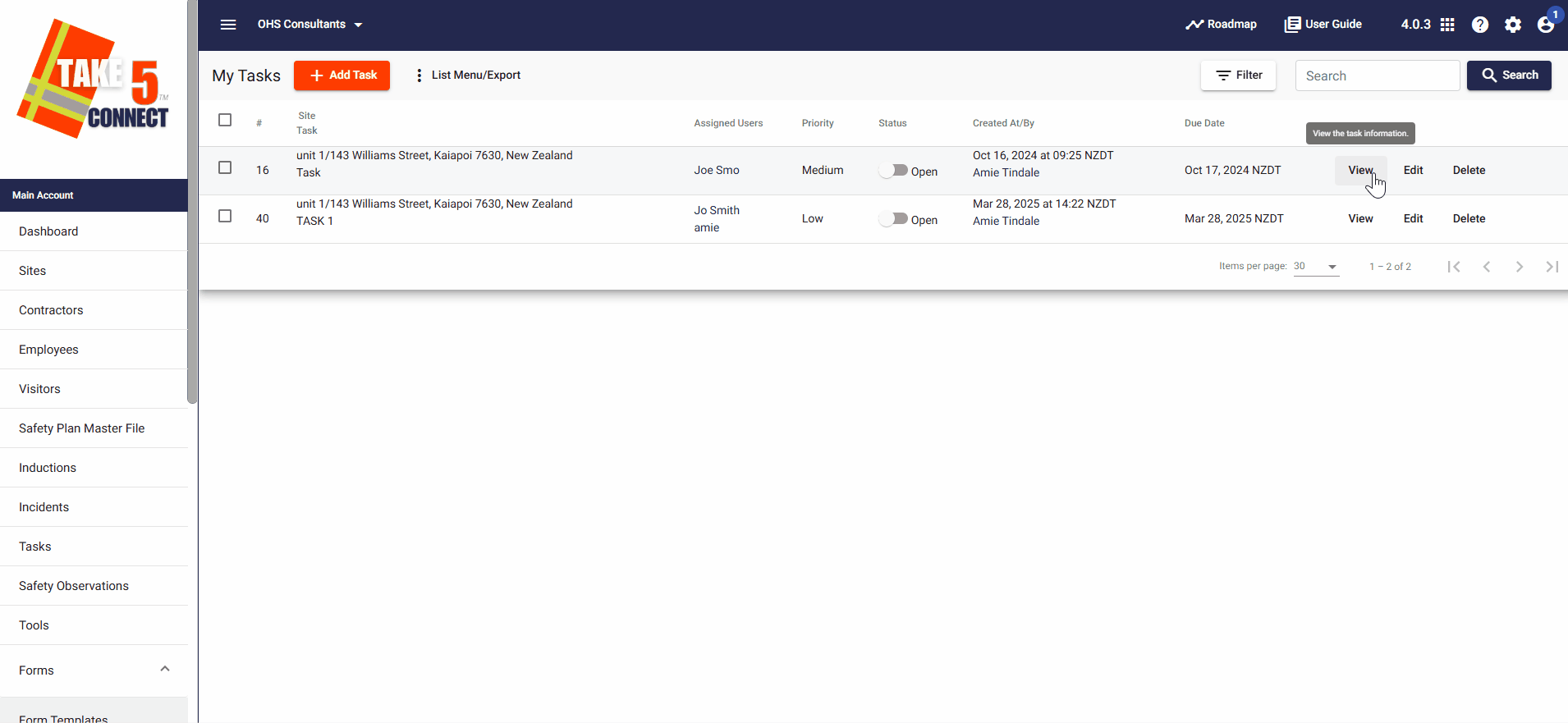1568x723 pixels.
Task: Jump to the last page of results
Action: tap(1552, 267)
